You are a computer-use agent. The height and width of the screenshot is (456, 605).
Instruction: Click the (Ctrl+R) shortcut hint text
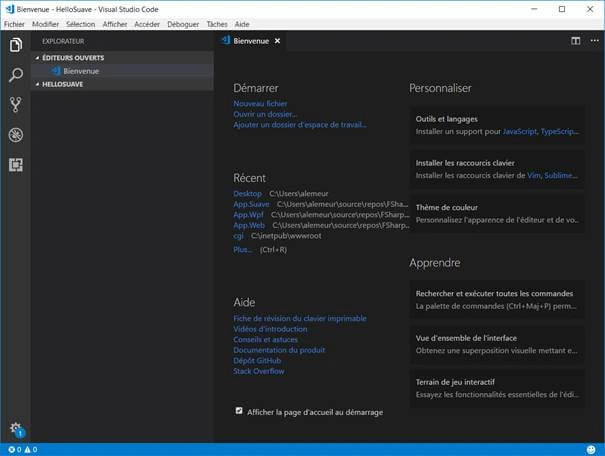tap(273, 250)
